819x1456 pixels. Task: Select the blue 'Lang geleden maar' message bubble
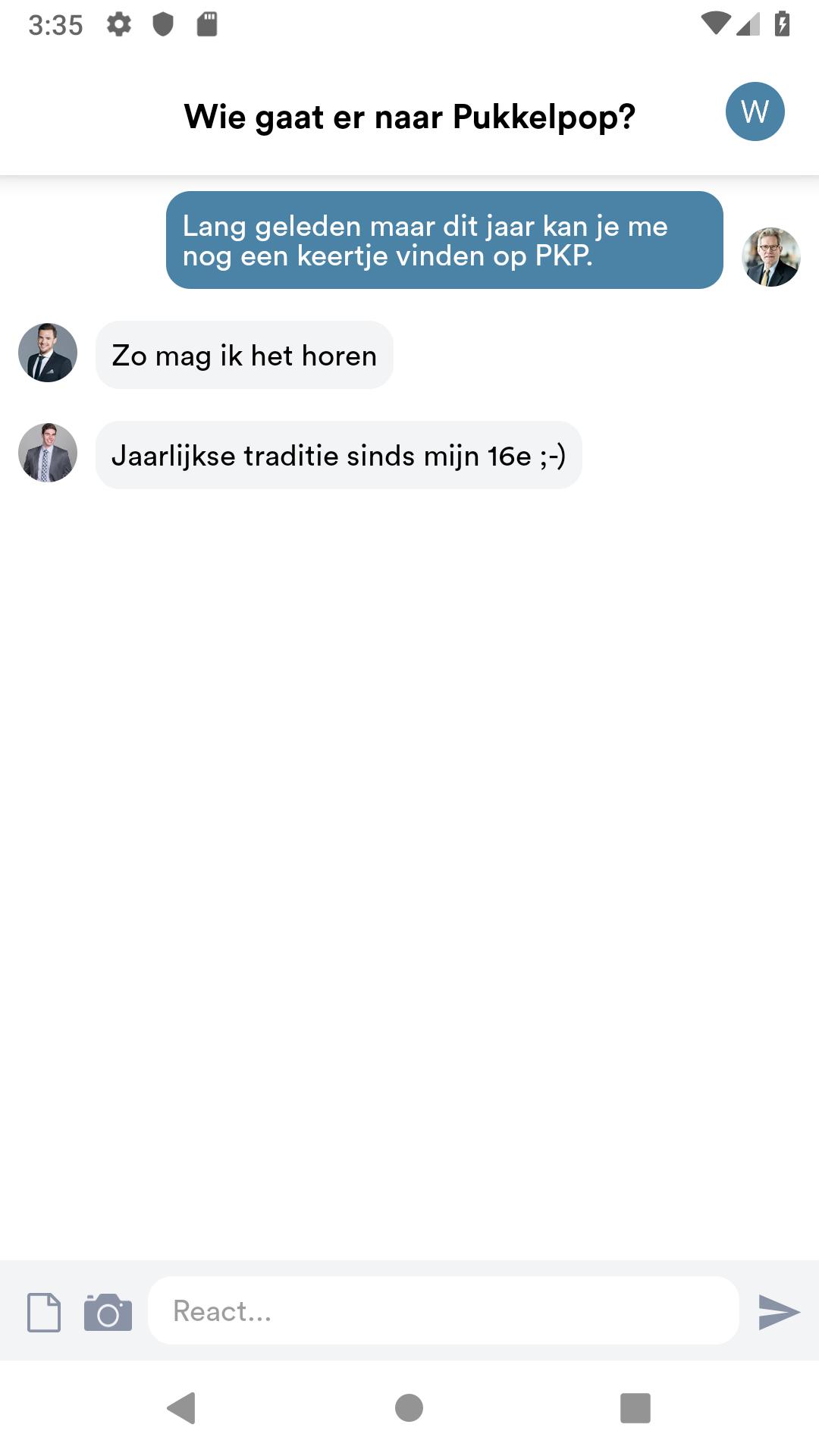pyautogui.click(x=444, y=240)
